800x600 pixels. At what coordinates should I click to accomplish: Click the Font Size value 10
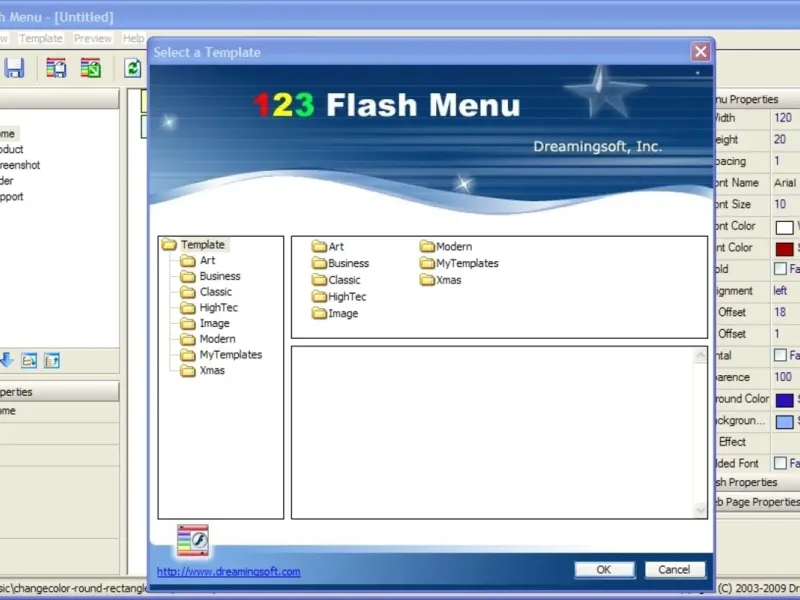[x=780, y=204]
